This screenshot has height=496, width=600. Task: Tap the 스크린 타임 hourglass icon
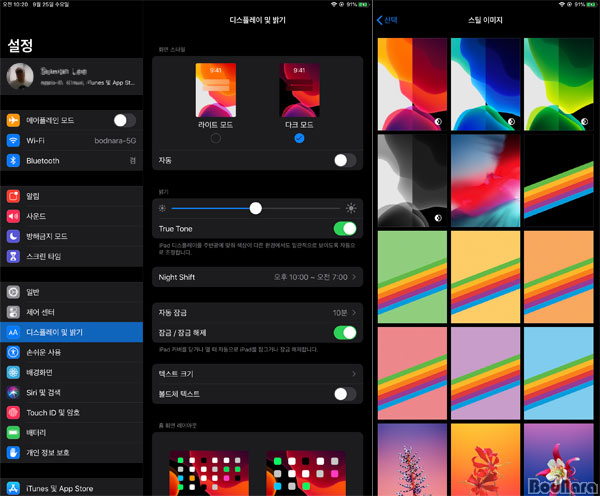click(x=13, y=256)
